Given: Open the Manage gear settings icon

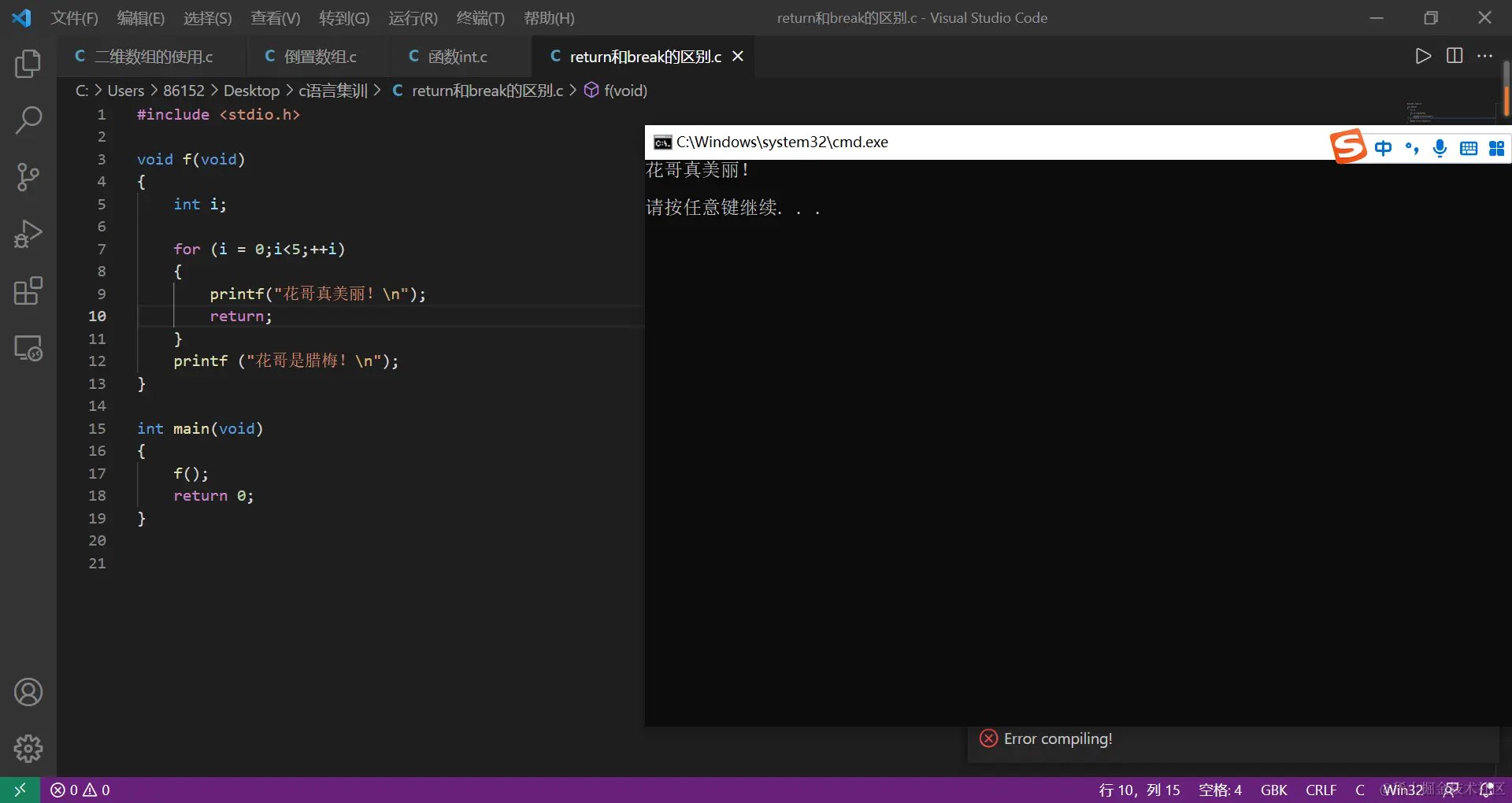Looking at the screenshot, I should pos(28,749).
